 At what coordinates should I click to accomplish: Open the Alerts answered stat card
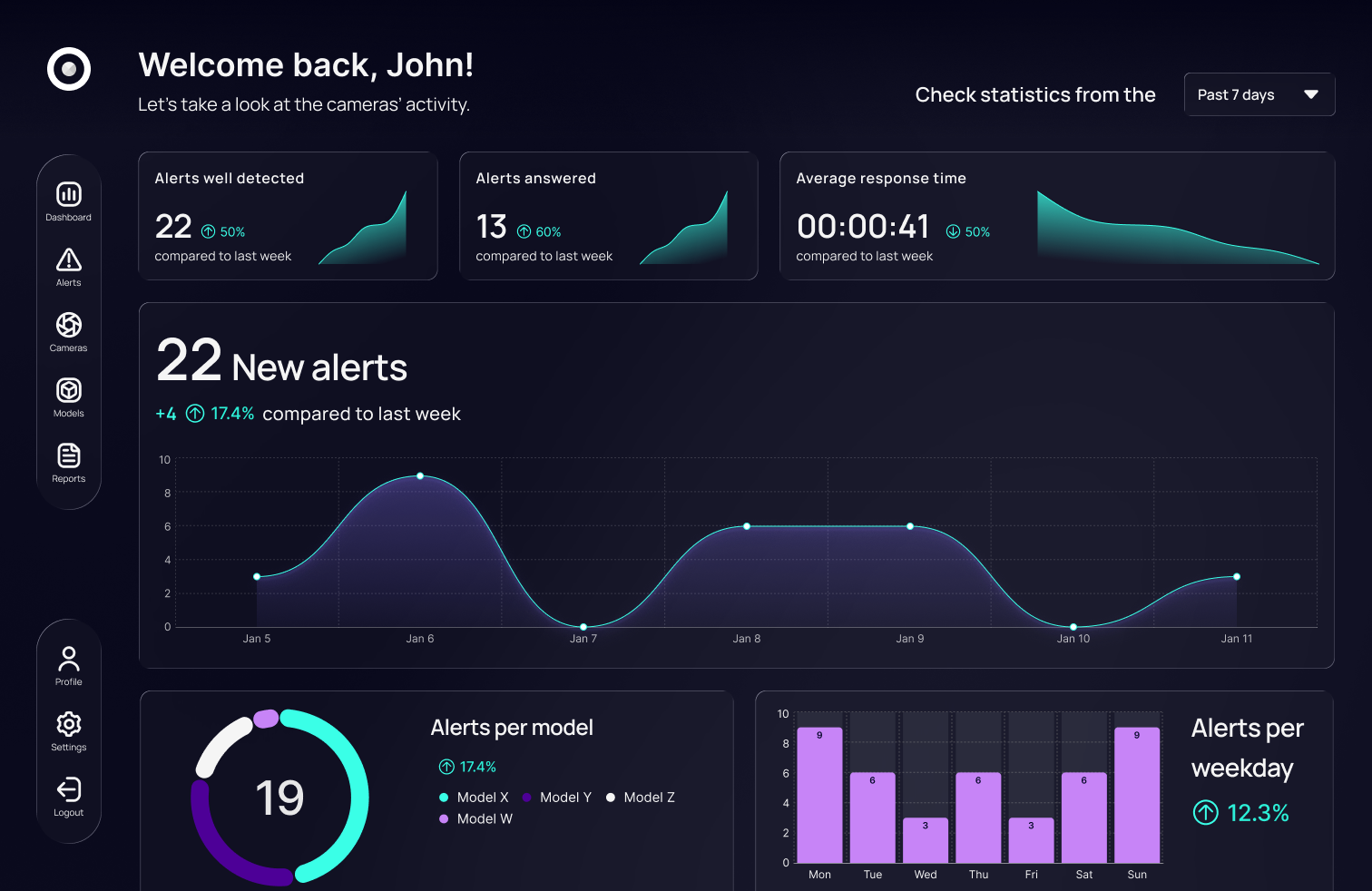[x=608, y=216]
